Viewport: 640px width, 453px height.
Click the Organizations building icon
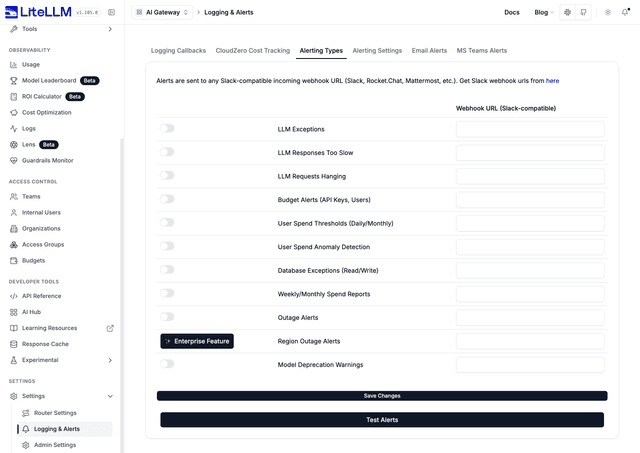[13, 229]
